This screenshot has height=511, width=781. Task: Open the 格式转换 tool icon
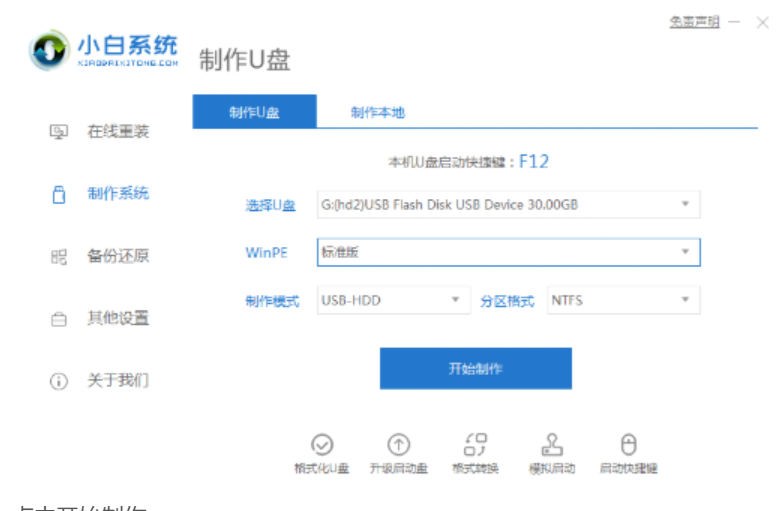475,445
